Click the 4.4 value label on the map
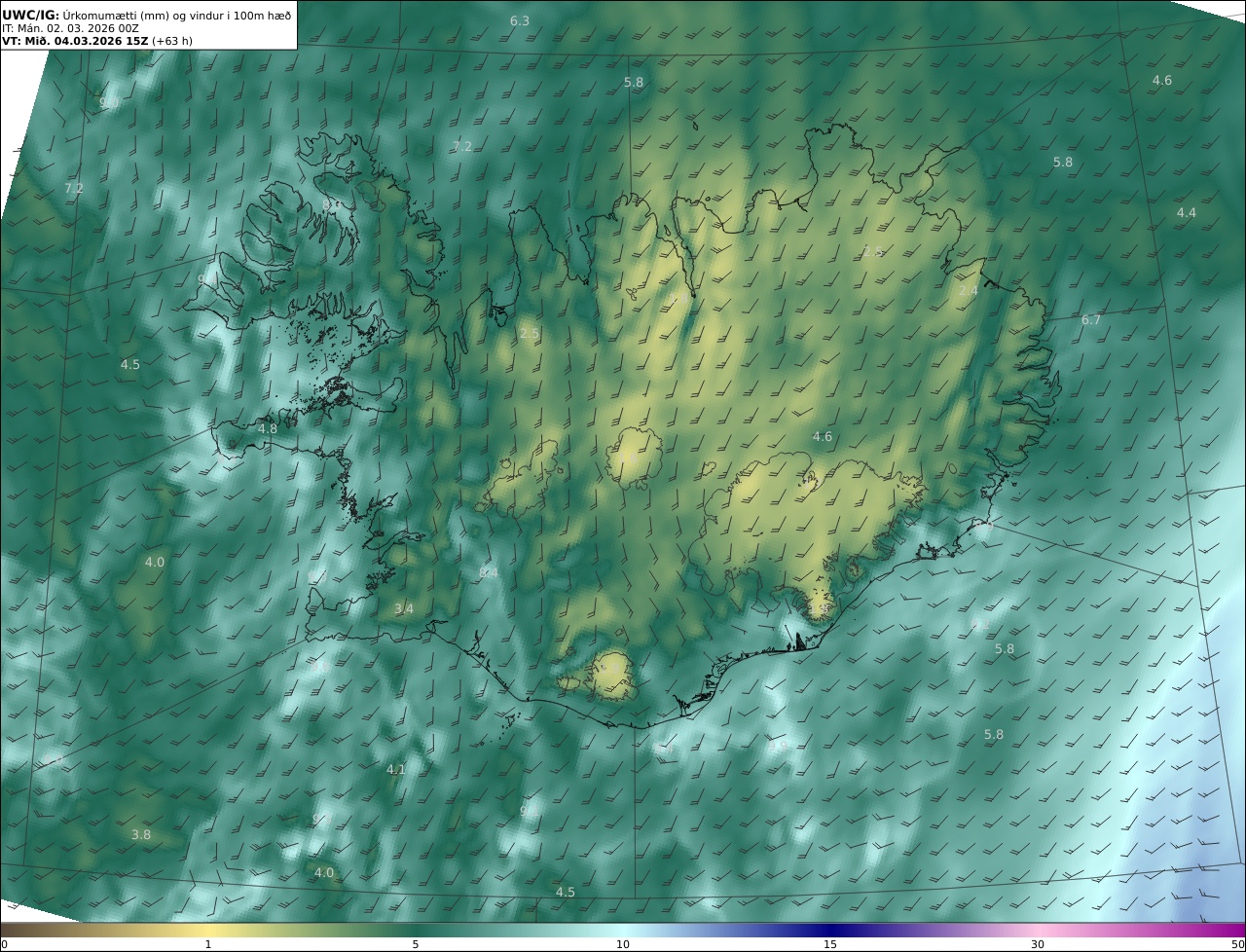This screenshot has width=1246, height=952. 1187,212
